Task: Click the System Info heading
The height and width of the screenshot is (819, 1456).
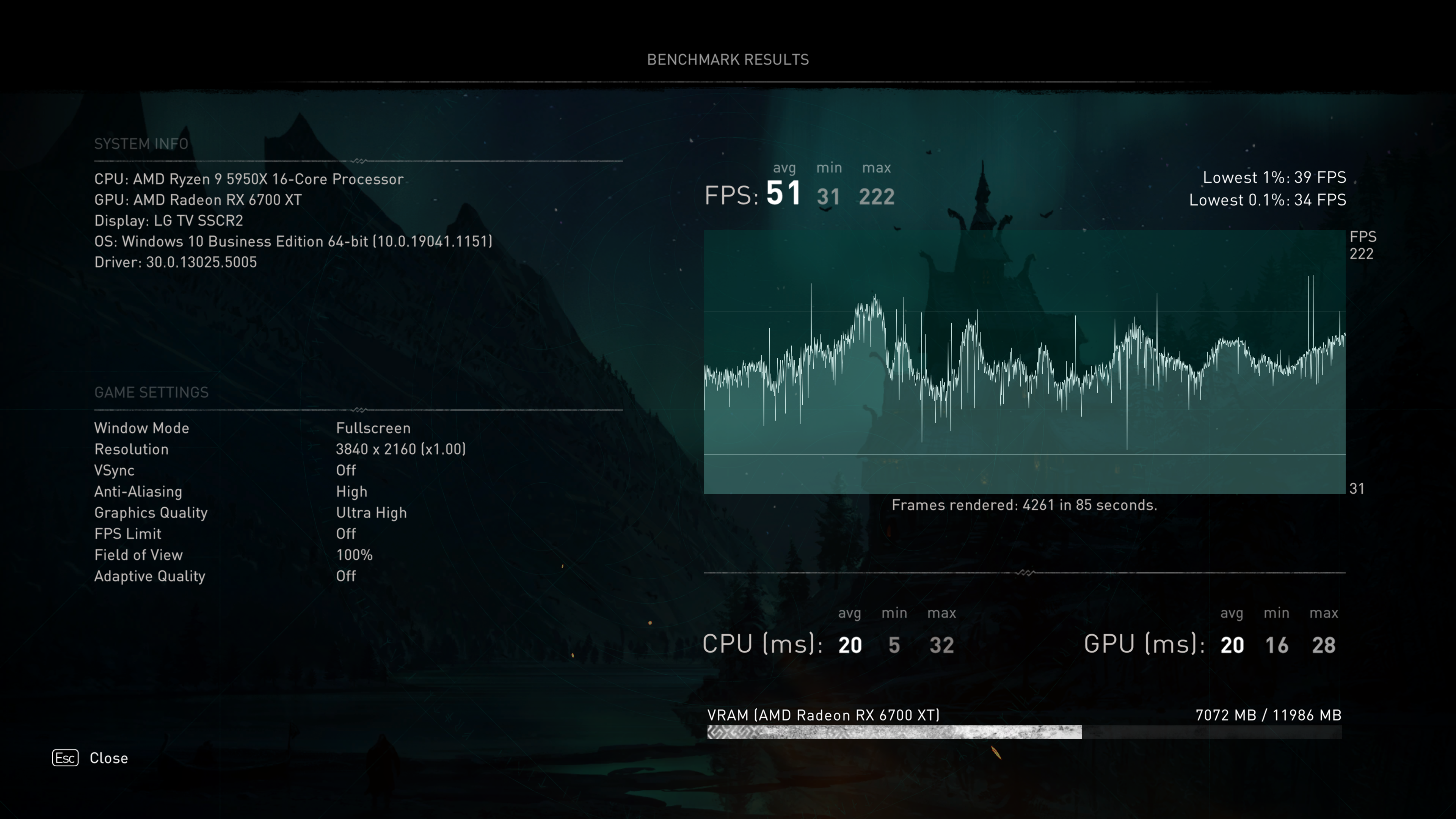Action: coord(141,144)
